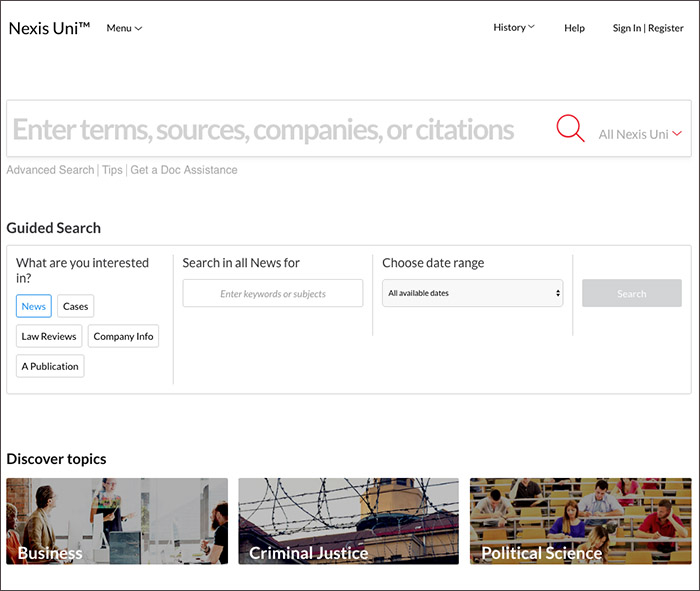This screenshot has height=591, width=700.
Task: Select the Company Info interest option
Action: 123,336
